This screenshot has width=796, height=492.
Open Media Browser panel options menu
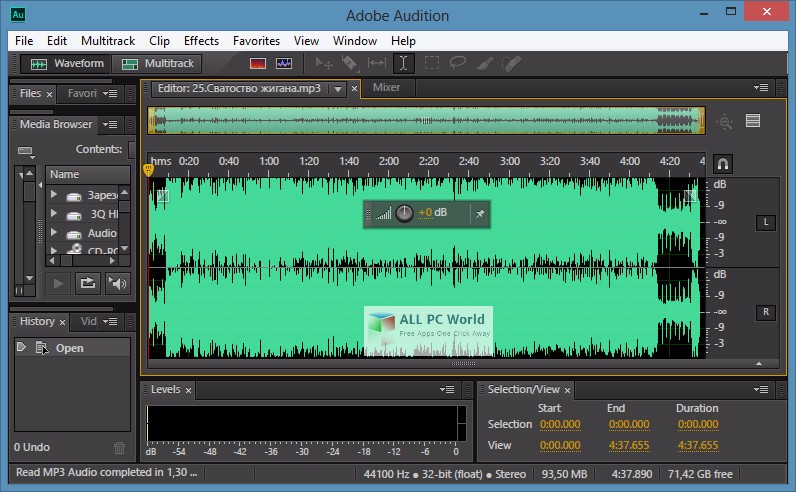(110, 124)
